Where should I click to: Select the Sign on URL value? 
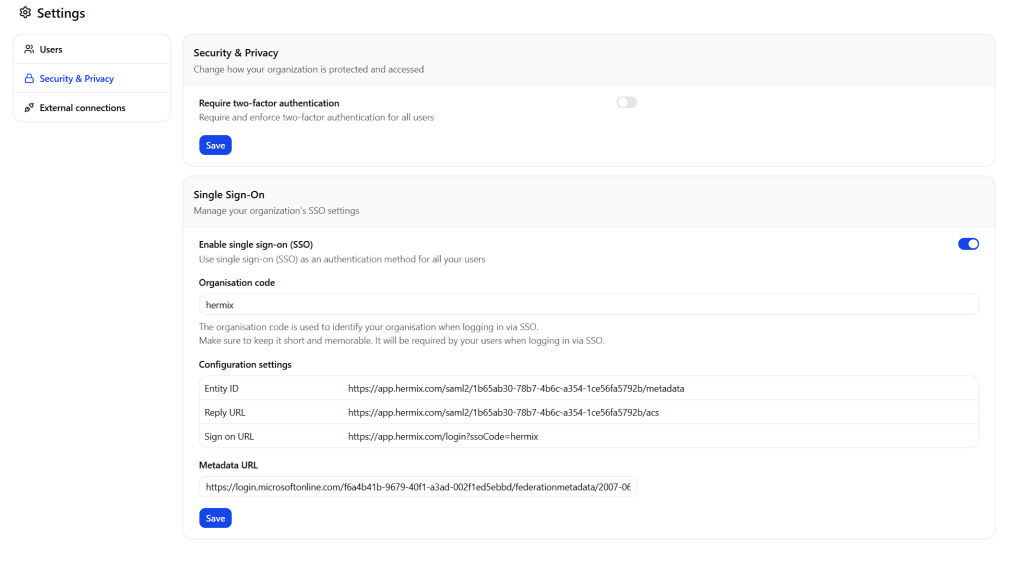tap(443, 437)
